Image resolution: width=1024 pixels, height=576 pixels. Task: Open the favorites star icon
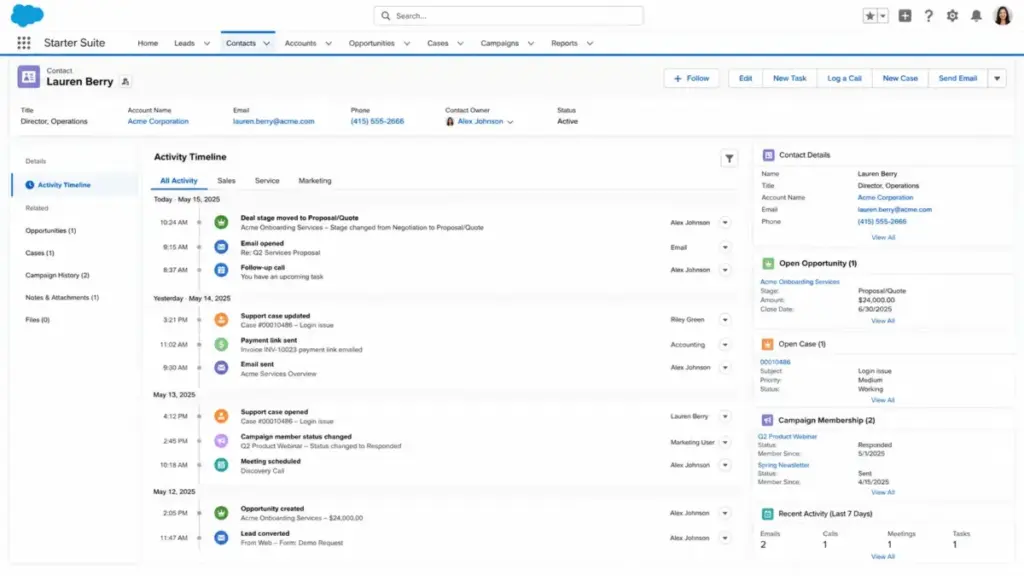pyautogui.click(x=869, y=16)
